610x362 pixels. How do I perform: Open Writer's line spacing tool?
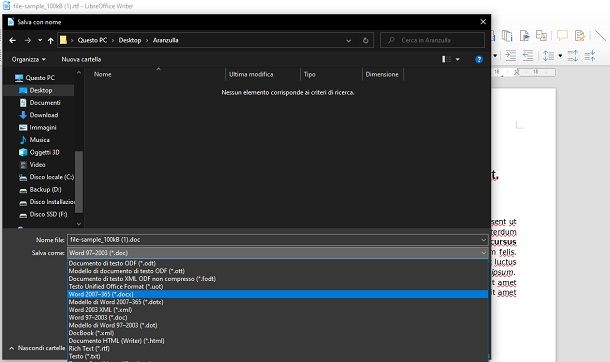tap(549, 56)
